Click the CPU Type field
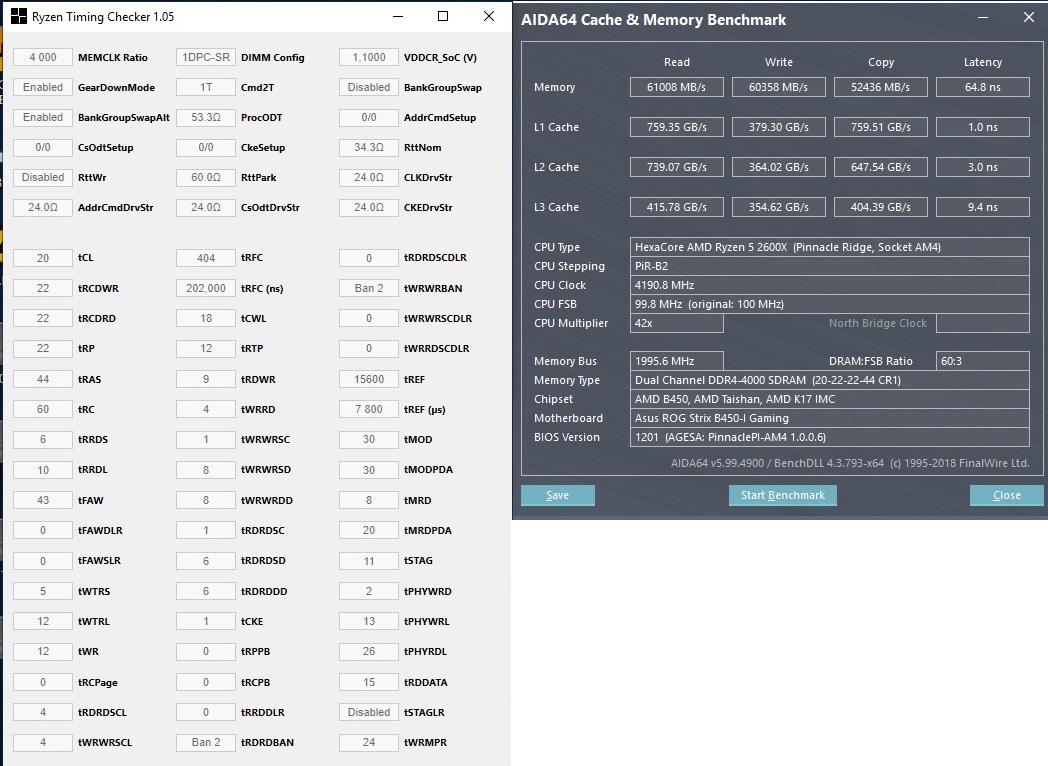 829,247
